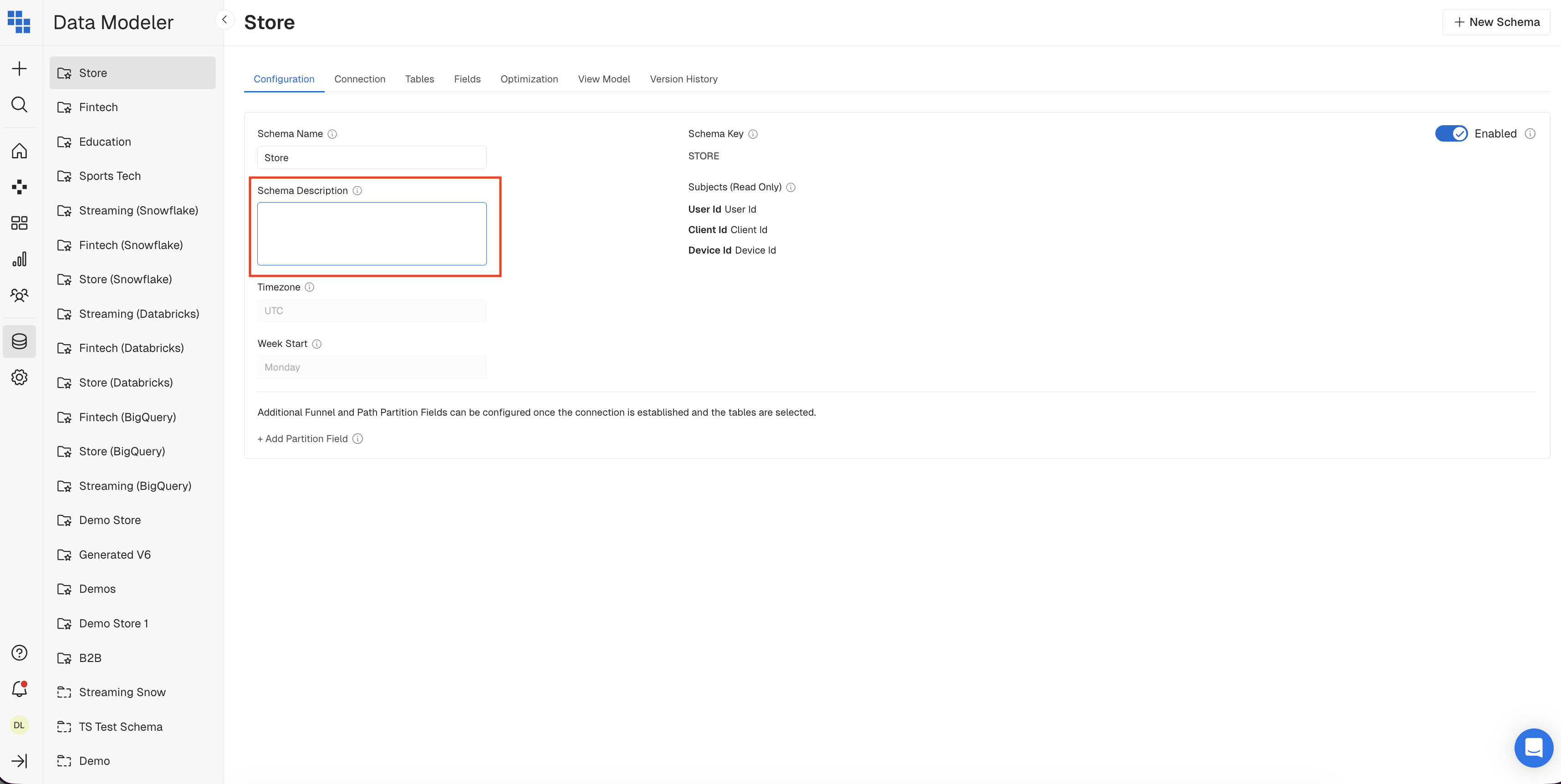The width and height of the screenshot is (1561, 784).
Task: Open the Timezone UTC dropdown
Action: pos(372,311)
